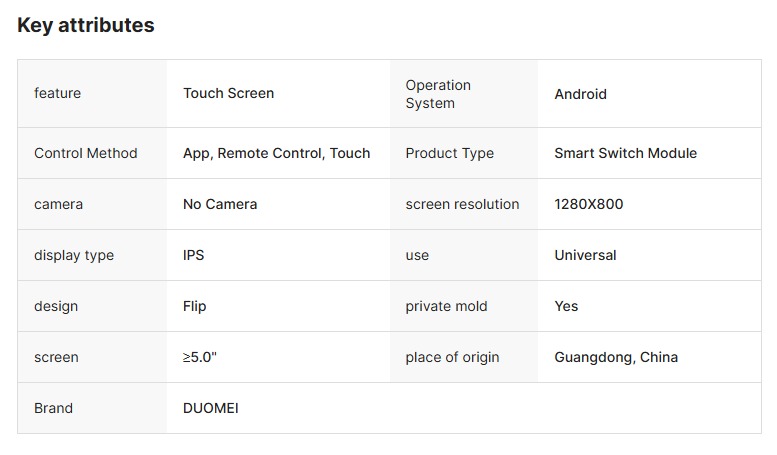Screen dimensions: 777x455
Task: Click the Android value
Action: pos(580,94)
